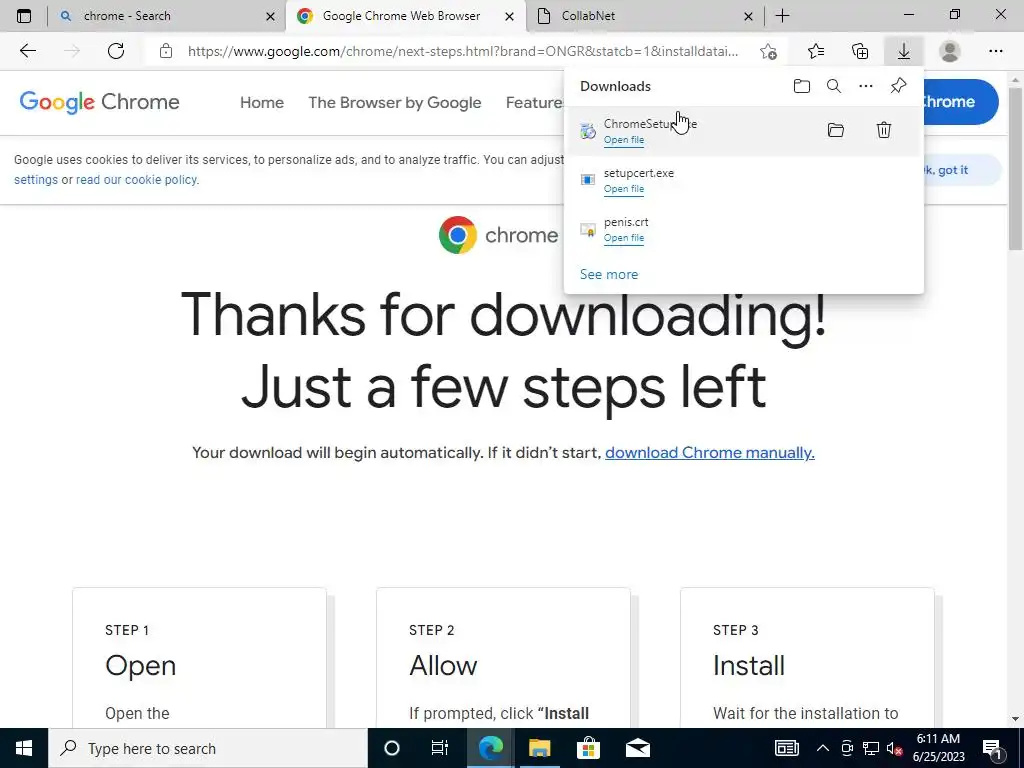Show ChromeSetup.exe in folder
1024x768 pixels.
point(836,130)
